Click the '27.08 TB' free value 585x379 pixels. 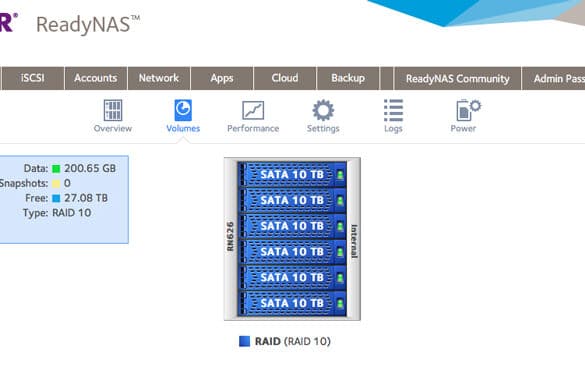pos(86,198)
